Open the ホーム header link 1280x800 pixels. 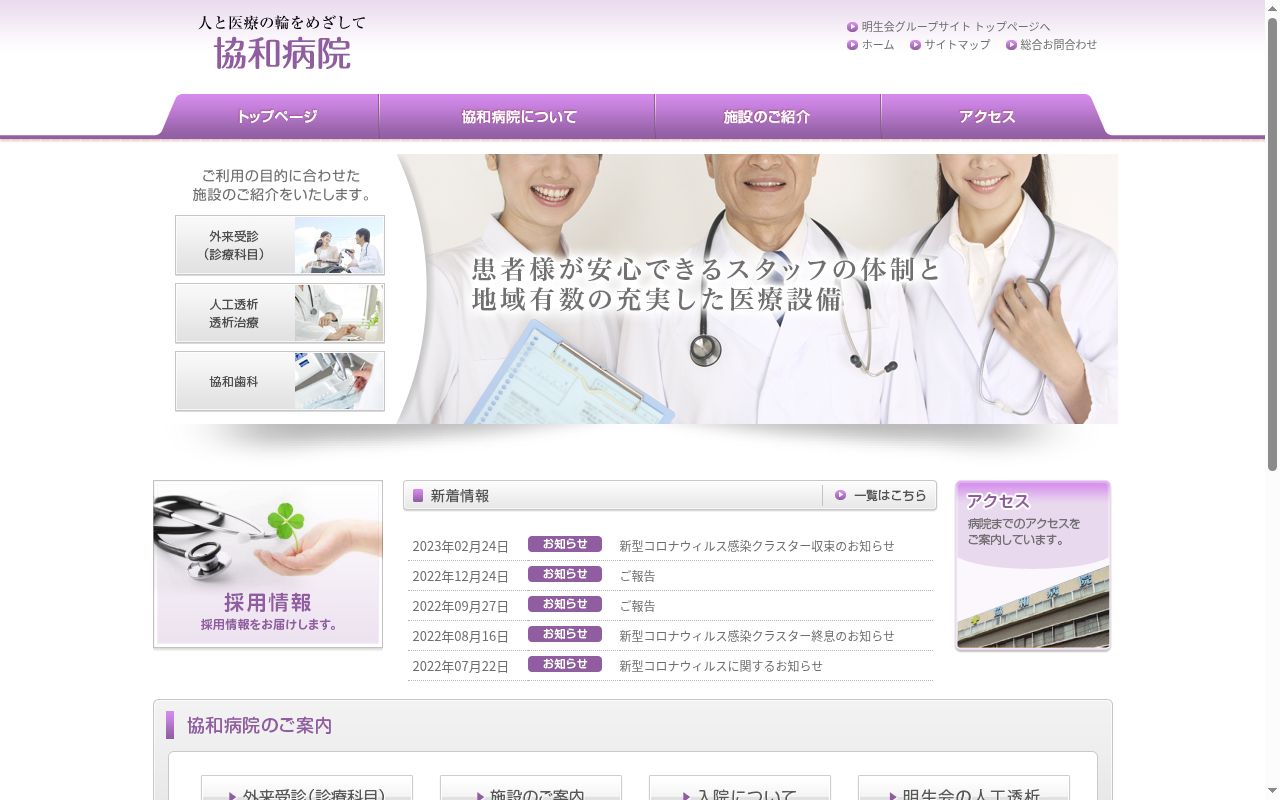pos(878,45)
